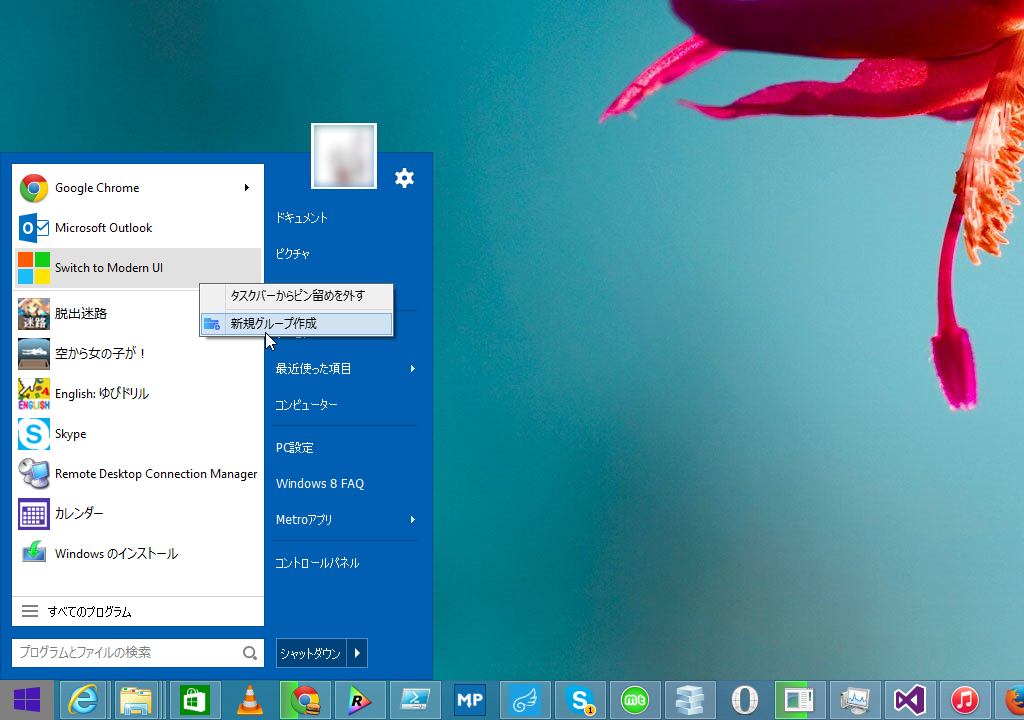The height and width of the screenshot is (720, 1024).
Task: Click the シャットダウン button
Action: click(312, 653)
